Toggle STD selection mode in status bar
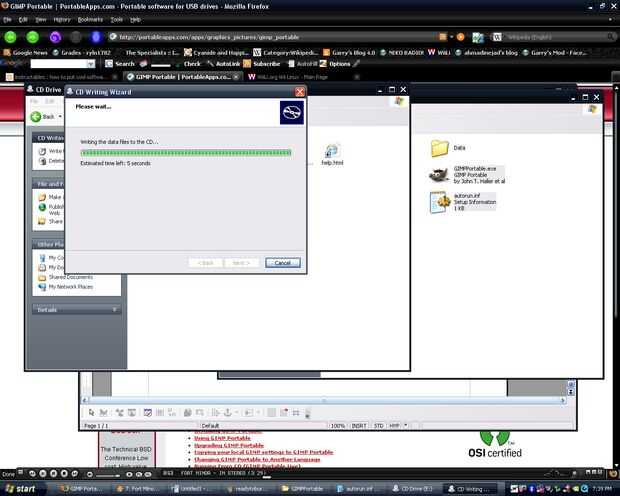The width and height of the screenshot is (620, 496). tap(378, 426)
